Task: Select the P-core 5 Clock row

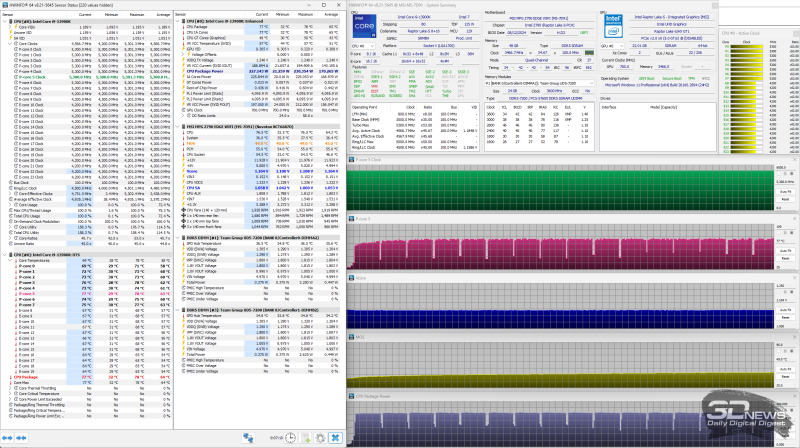Action: [34, 77]
